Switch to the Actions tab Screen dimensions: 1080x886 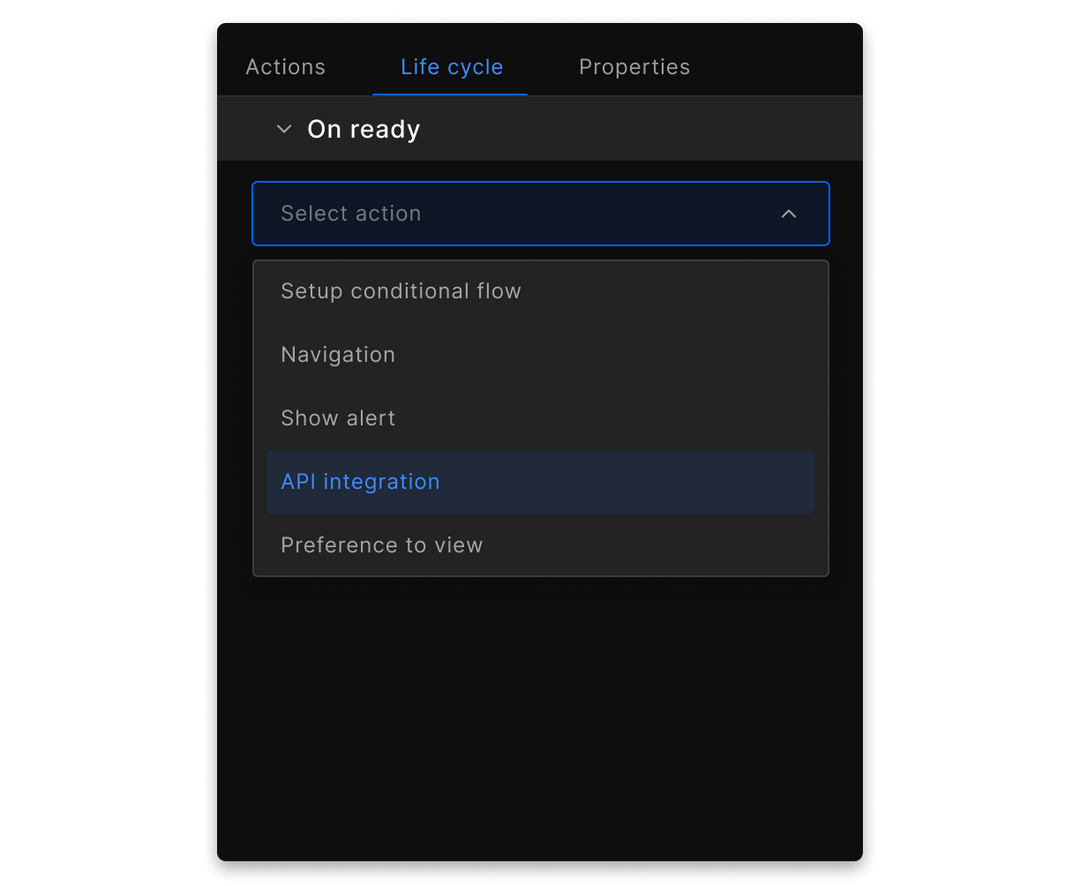tap(285, 67)
